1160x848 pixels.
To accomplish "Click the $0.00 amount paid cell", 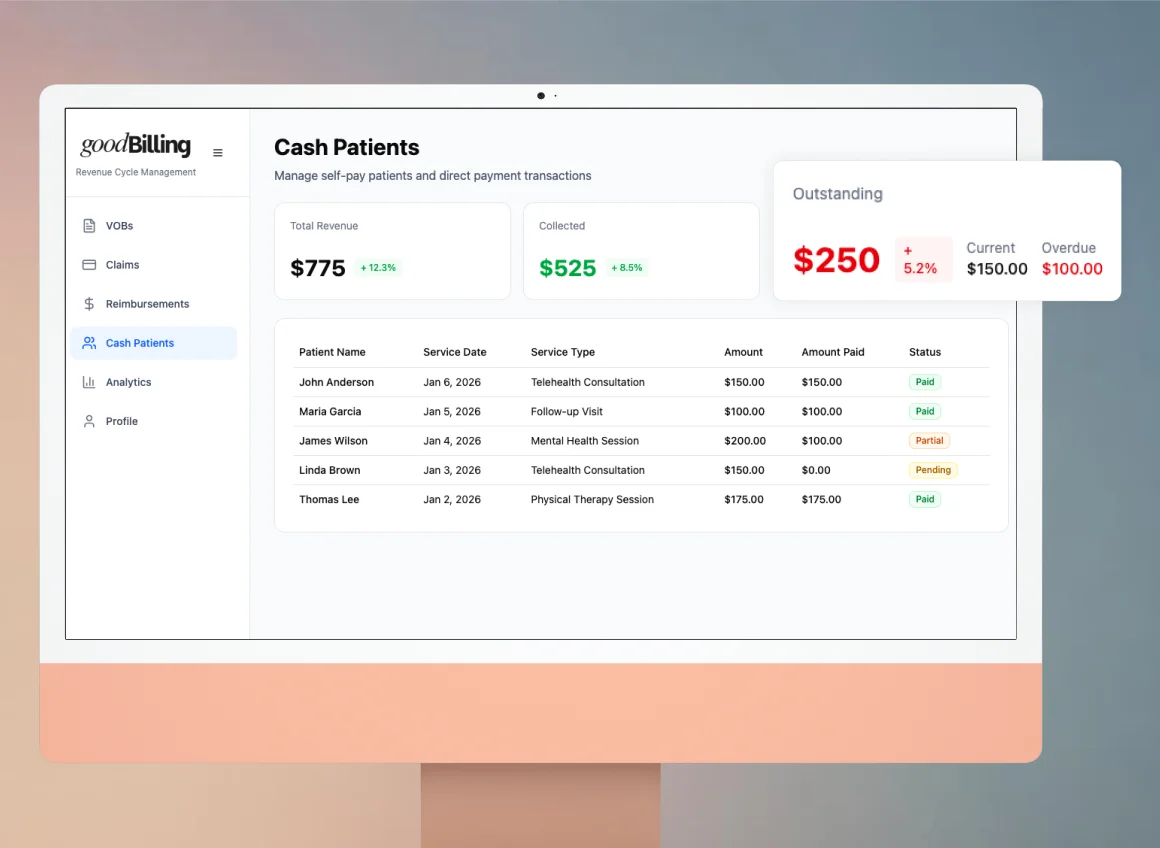I will [x=816, y=470].
